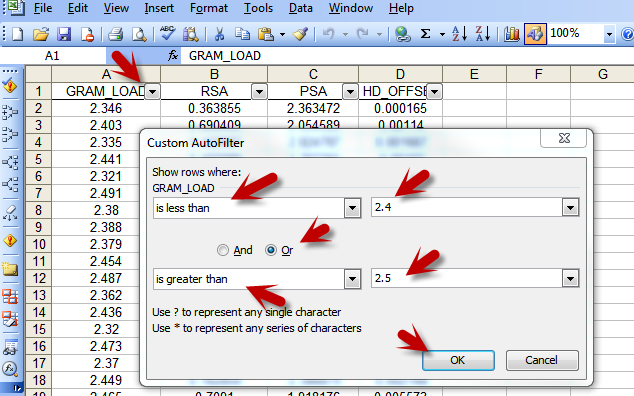Expand the 2.5 value dropdown arrow
This screenshot has height=396, width=634.
click(x=571, y=279)
